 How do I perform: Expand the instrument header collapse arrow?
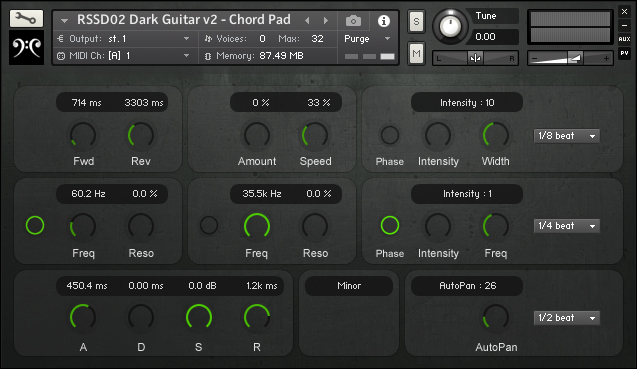tap(64, 20)
